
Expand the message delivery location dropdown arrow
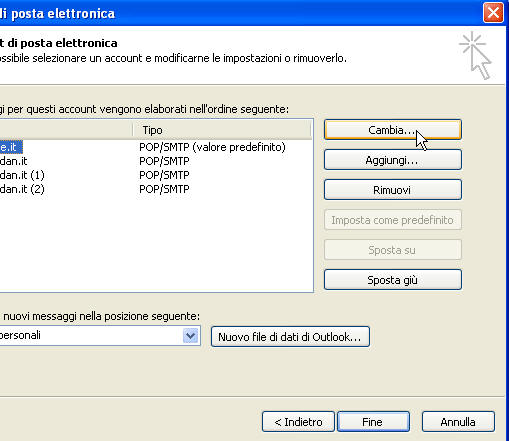191,335
